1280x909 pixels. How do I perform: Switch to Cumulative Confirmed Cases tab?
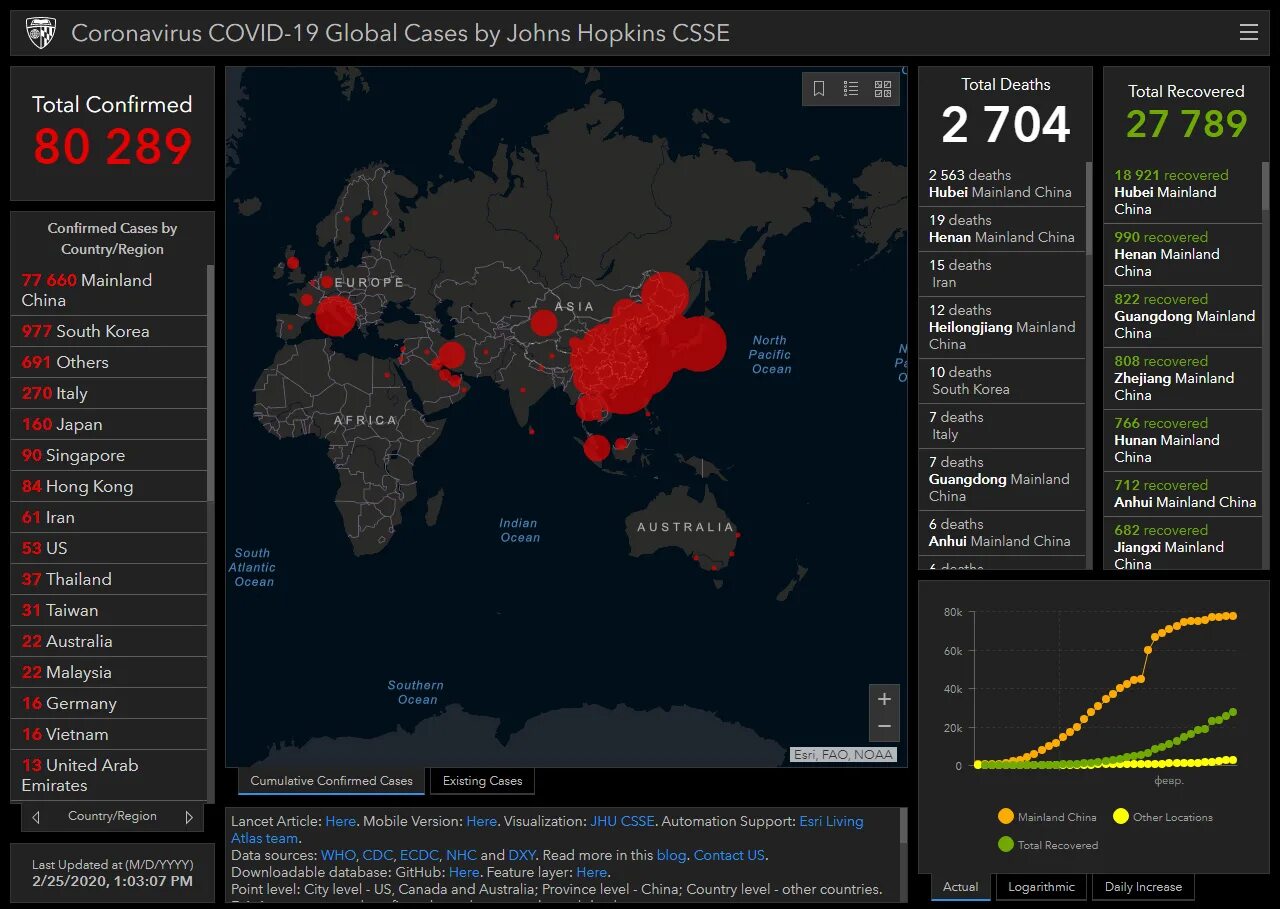[331, 781]
